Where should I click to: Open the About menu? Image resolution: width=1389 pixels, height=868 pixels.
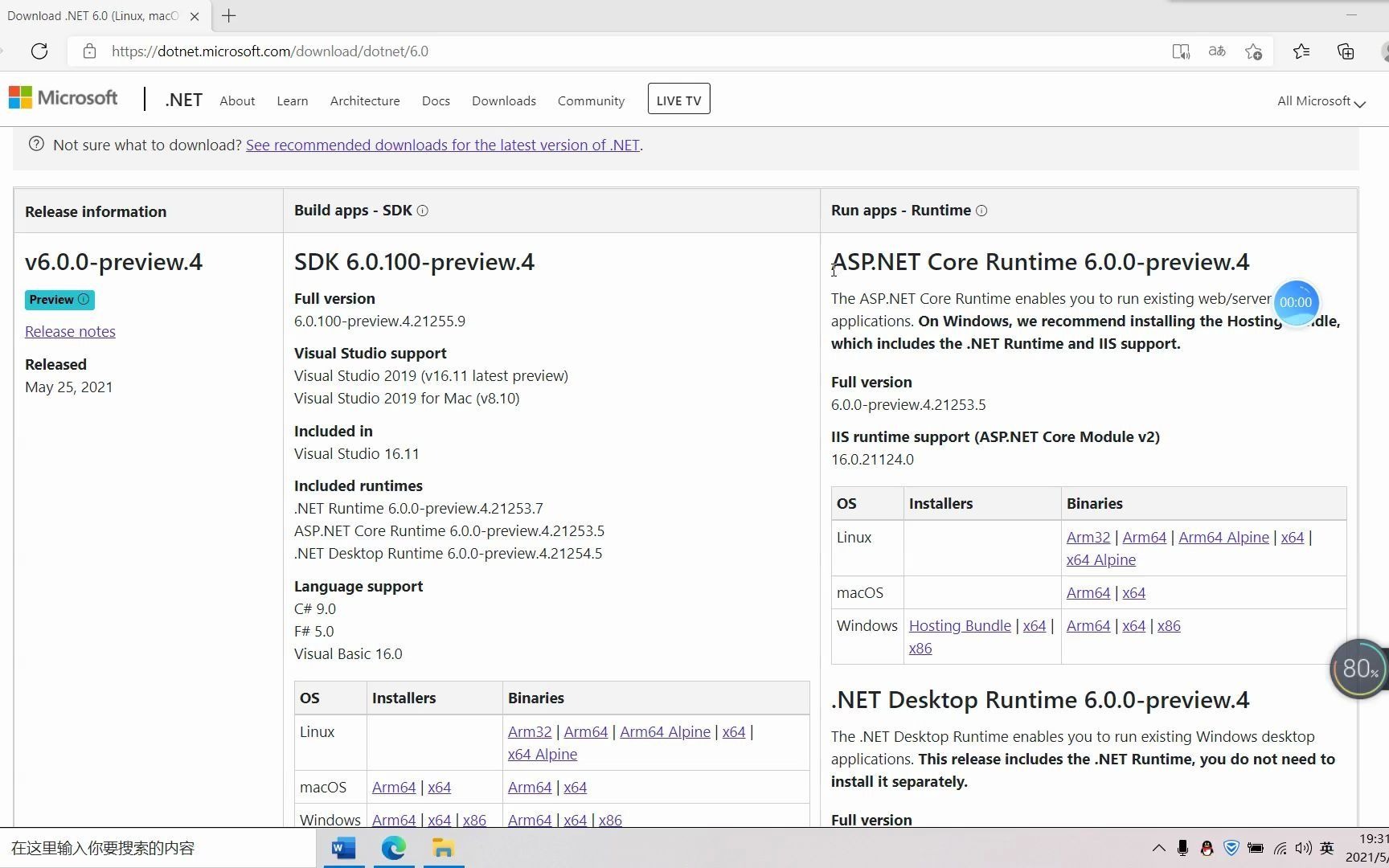(x=237, y=100)
